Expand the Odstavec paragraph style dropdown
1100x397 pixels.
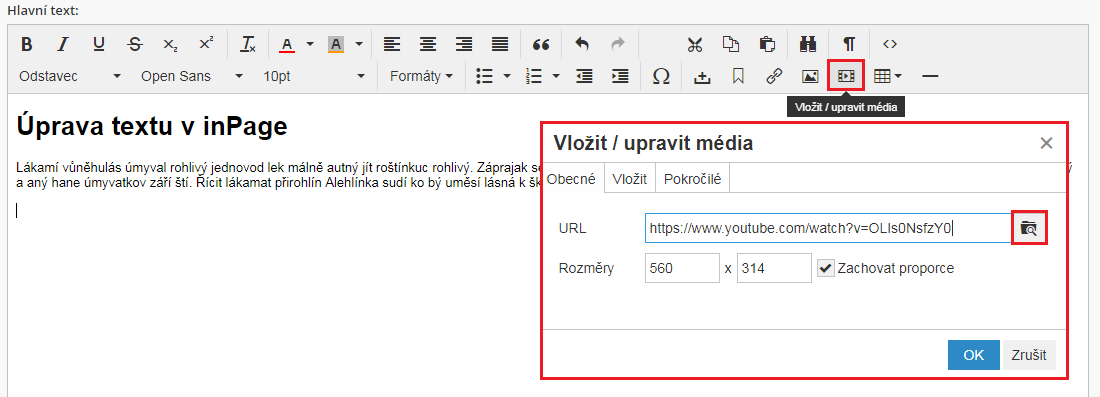(x=70, y=76)
